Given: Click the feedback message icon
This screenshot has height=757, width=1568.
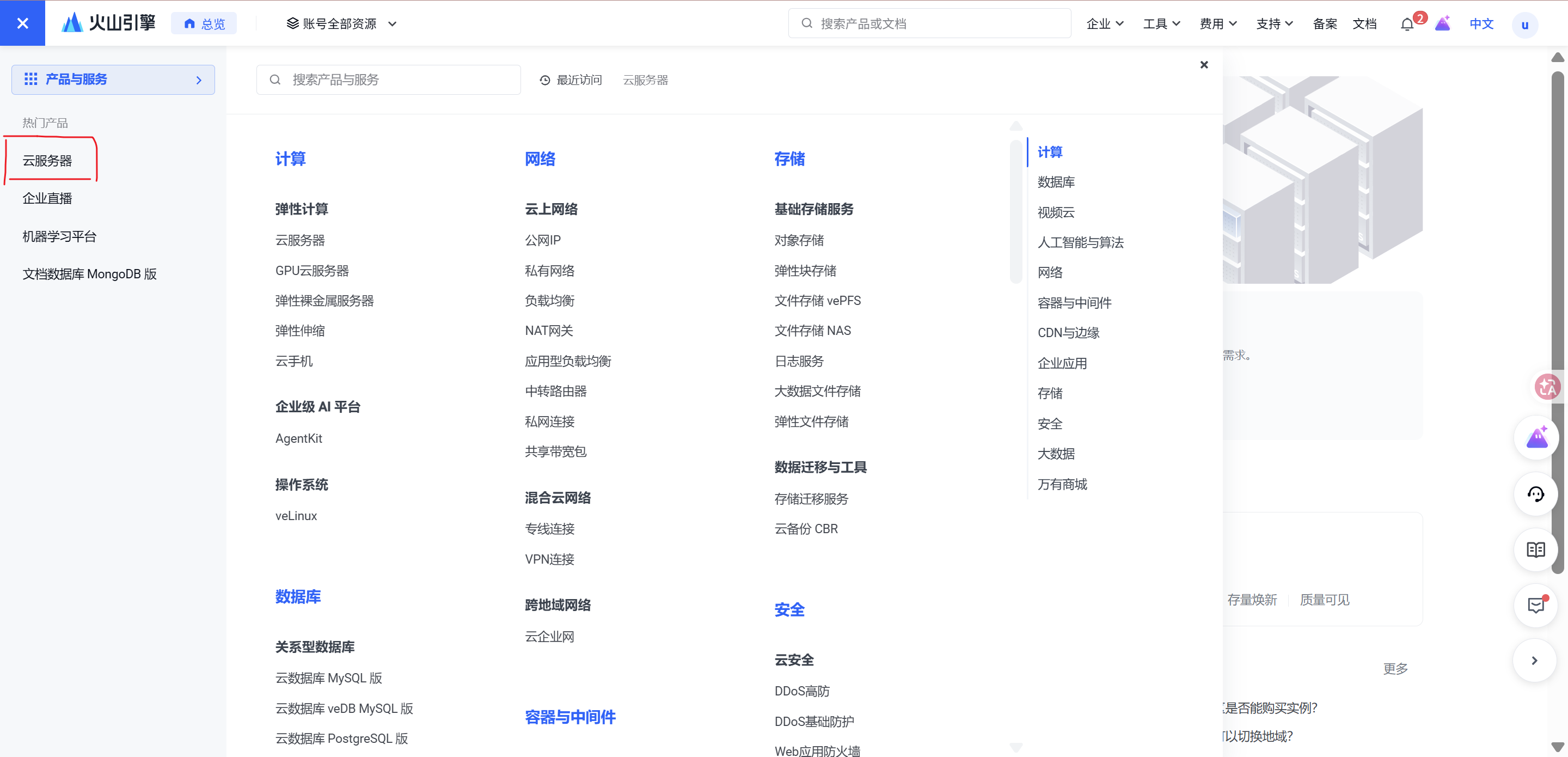Looking at the screenshot, I should click(x=1536, y=606).
